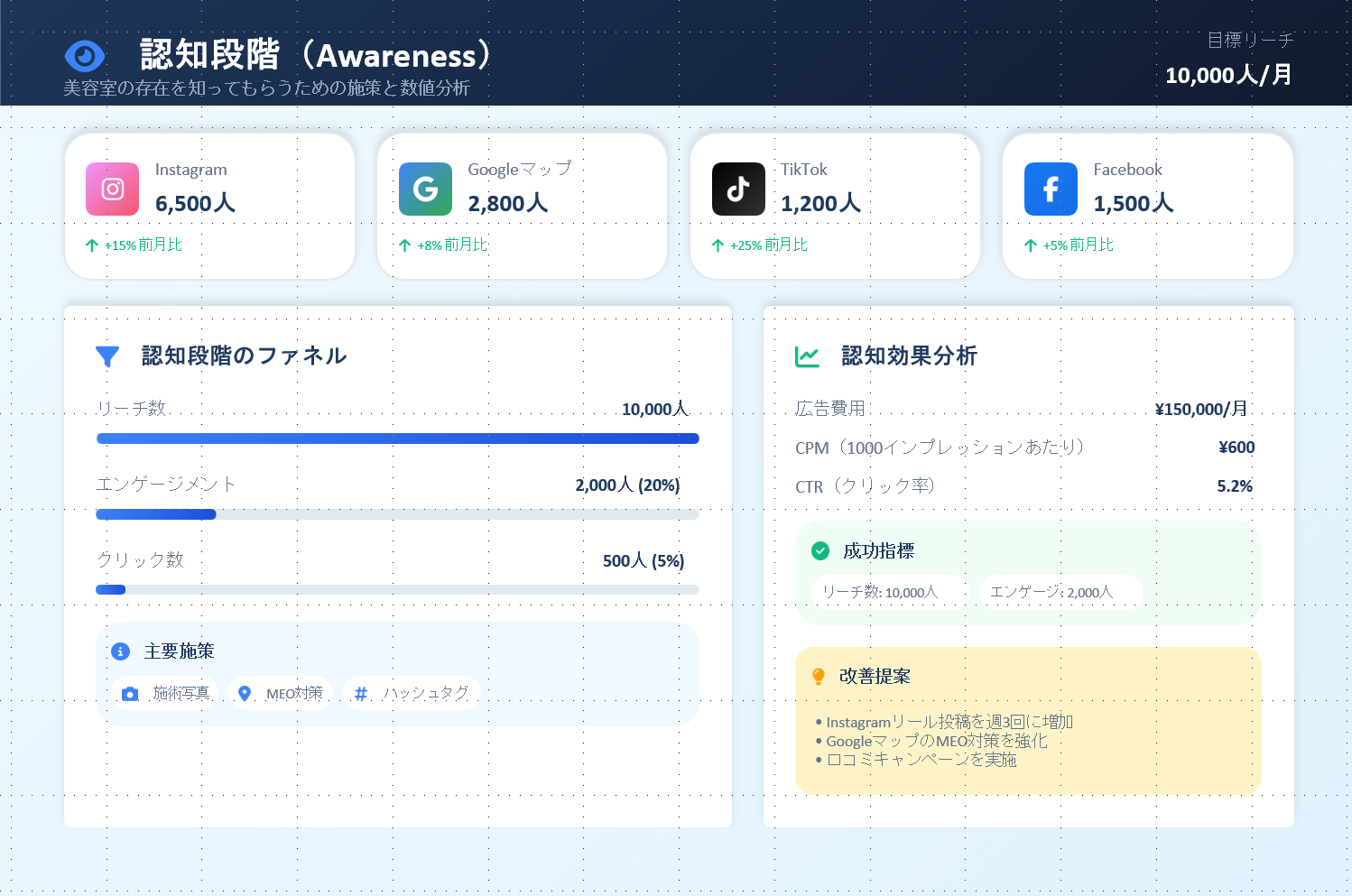The image size is (1352, 896).
Task: Click the Googleマップ 2,800人 value
Action: pos(508,204)
